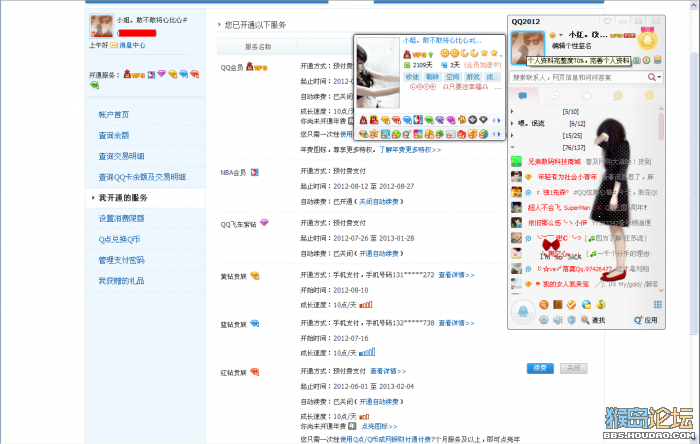This screenshot has height=444, width=700.
Task: Open 查询QQ卡余额及交易明细 sidebar entry
Action: point(142,177)
